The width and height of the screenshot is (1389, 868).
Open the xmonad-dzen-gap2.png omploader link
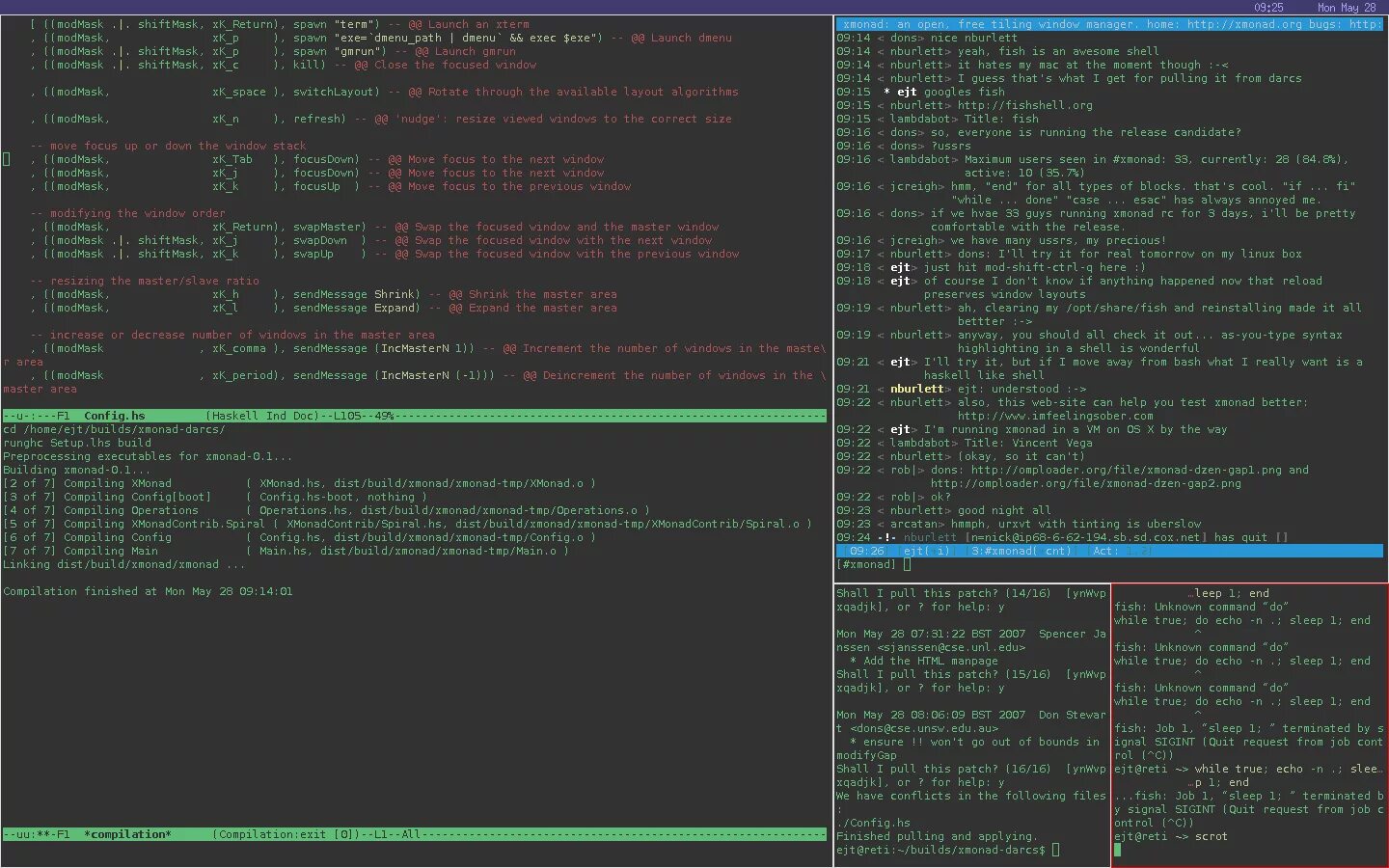(1086, 483)
